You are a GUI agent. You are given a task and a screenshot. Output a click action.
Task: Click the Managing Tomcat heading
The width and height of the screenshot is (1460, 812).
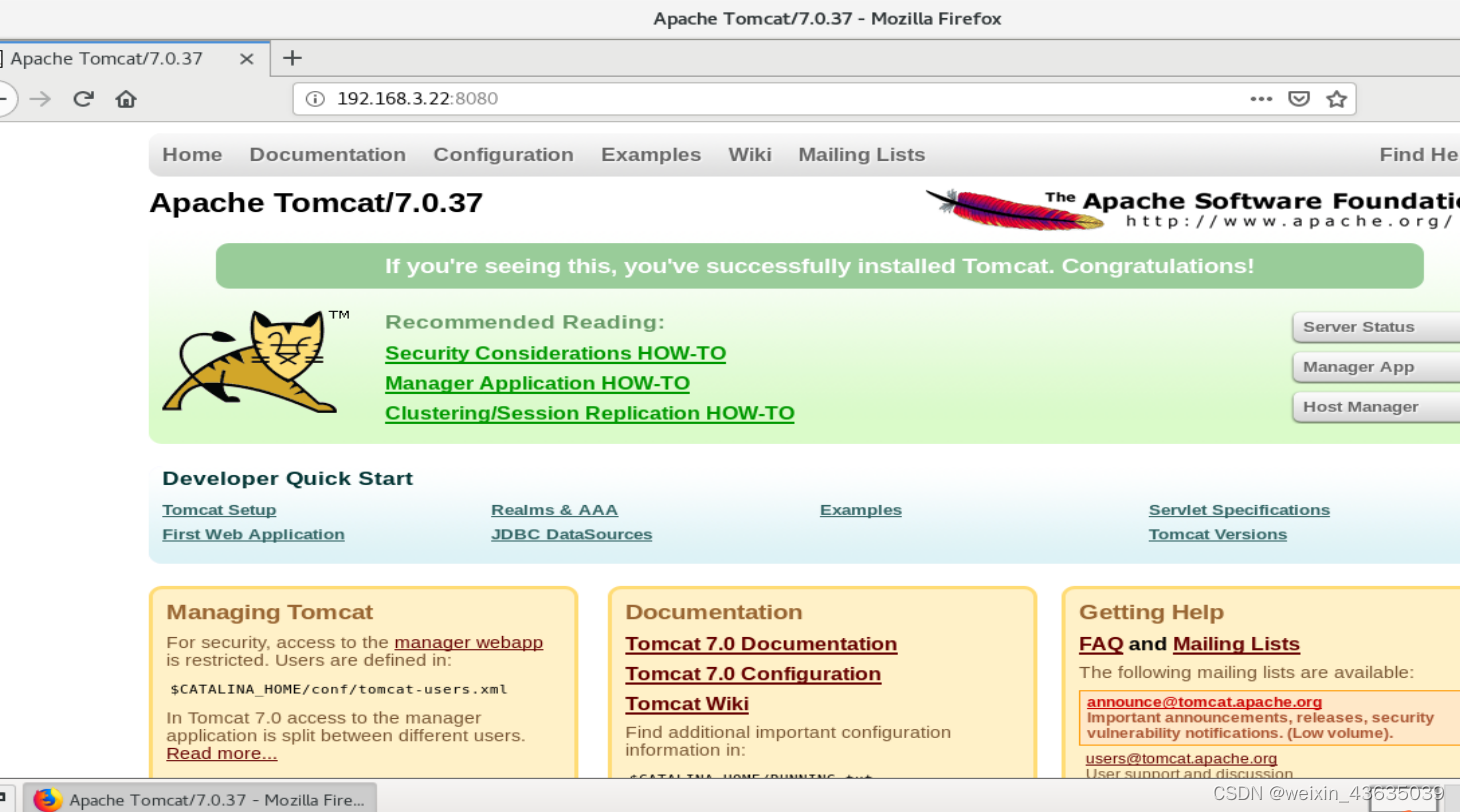click(270, 612)
